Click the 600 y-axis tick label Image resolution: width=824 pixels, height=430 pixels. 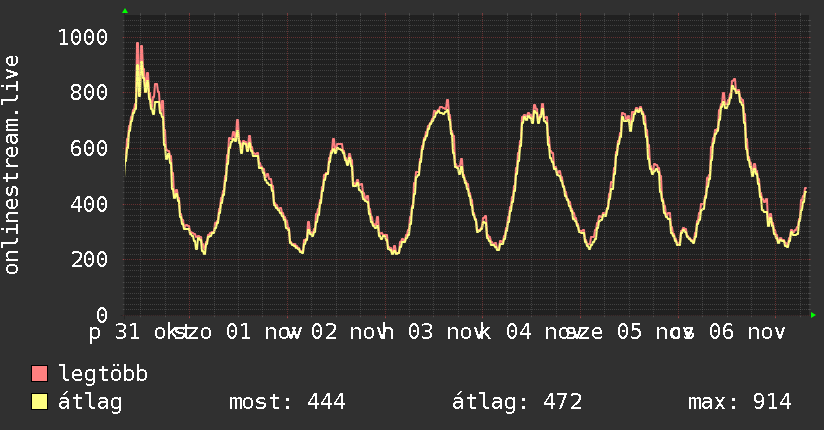click(88, 149)
